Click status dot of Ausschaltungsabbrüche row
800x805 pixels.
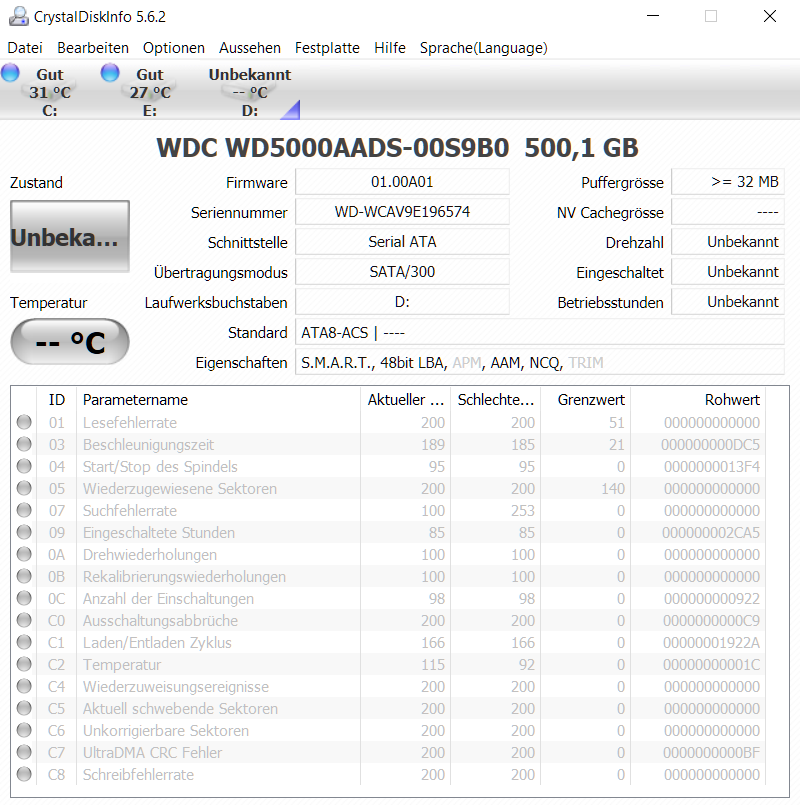tap(24, 620)
